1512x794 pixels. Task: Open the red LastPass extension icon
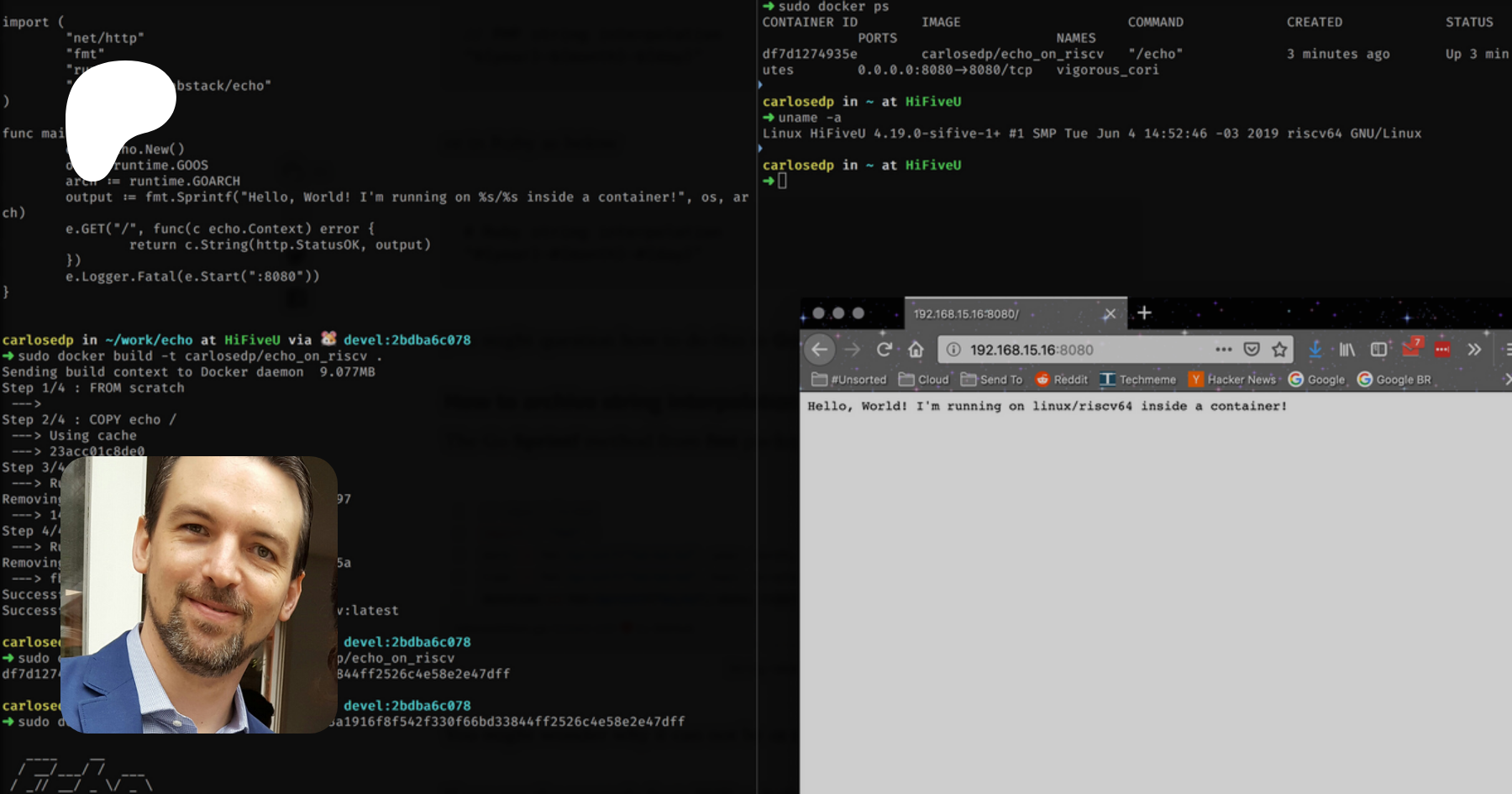1442,350
